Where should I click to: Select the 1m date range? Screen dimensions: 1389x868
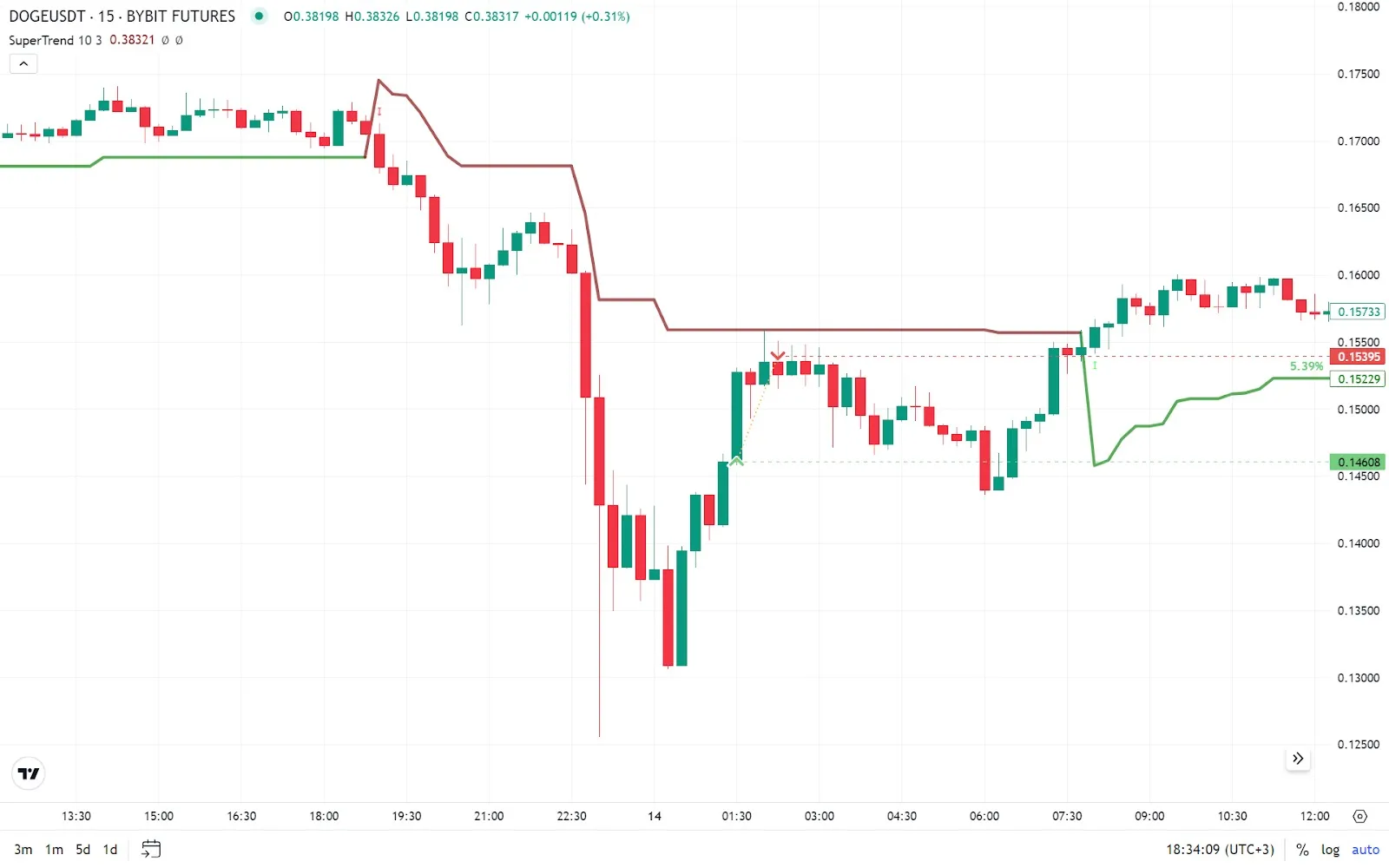tap(54, 850)
